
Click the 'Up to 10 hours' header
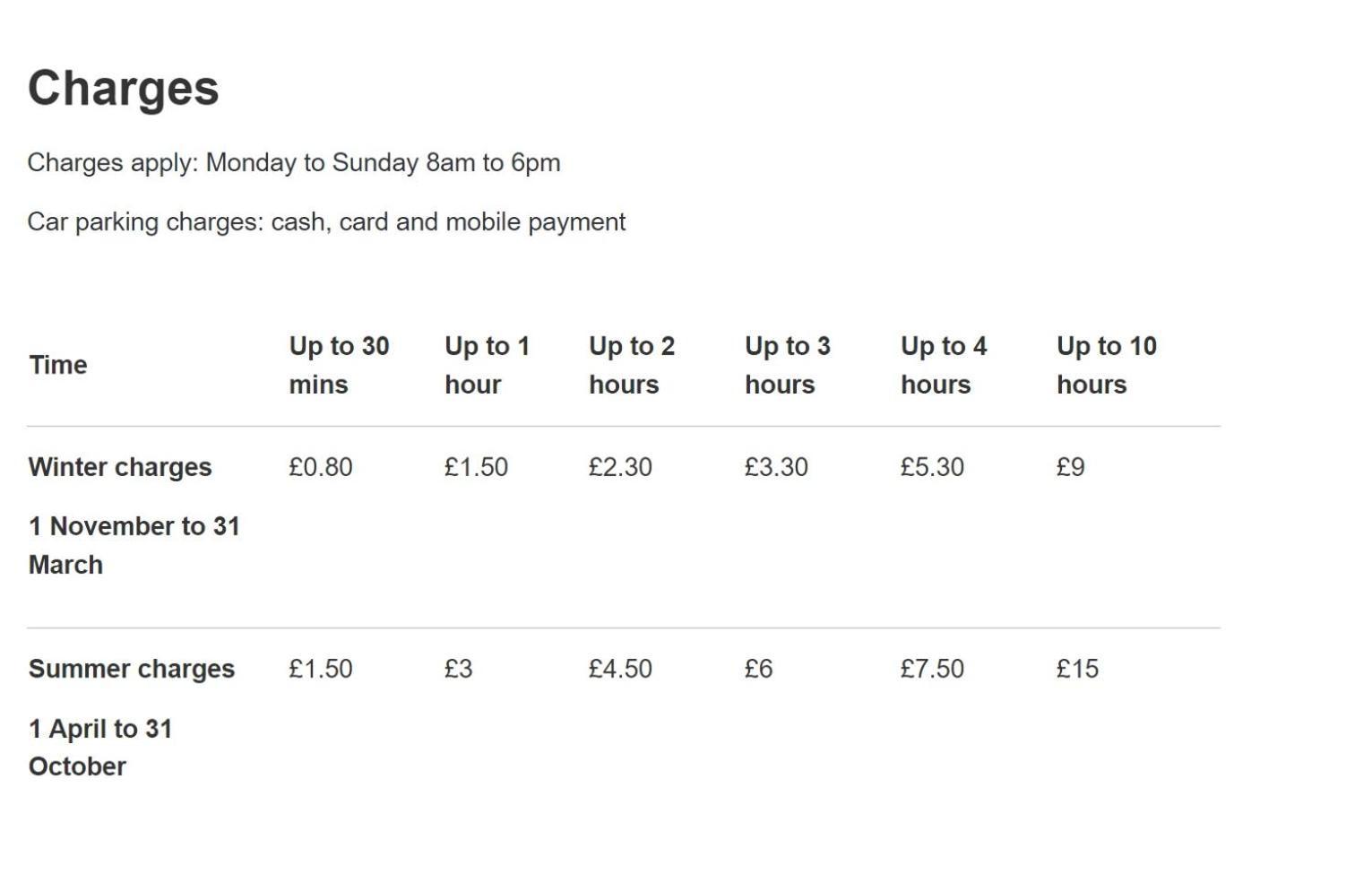point(1107,365)
